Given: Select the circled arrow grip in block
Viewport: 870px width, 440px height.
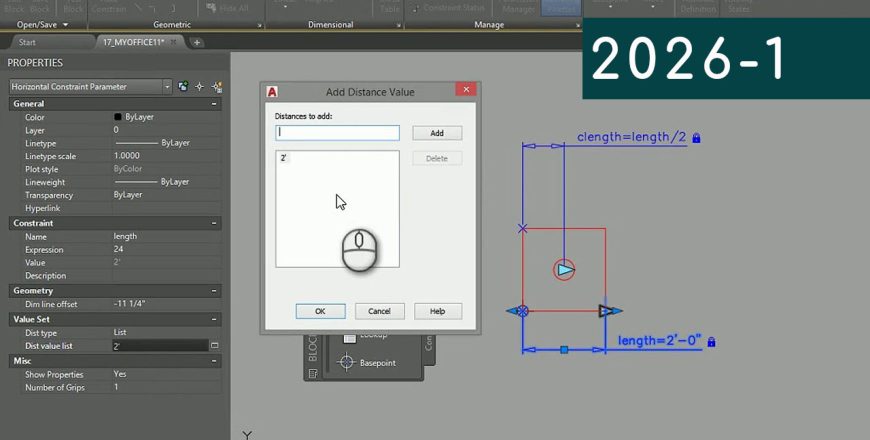Looking at the screenshot, I should [x=565, y=269].
